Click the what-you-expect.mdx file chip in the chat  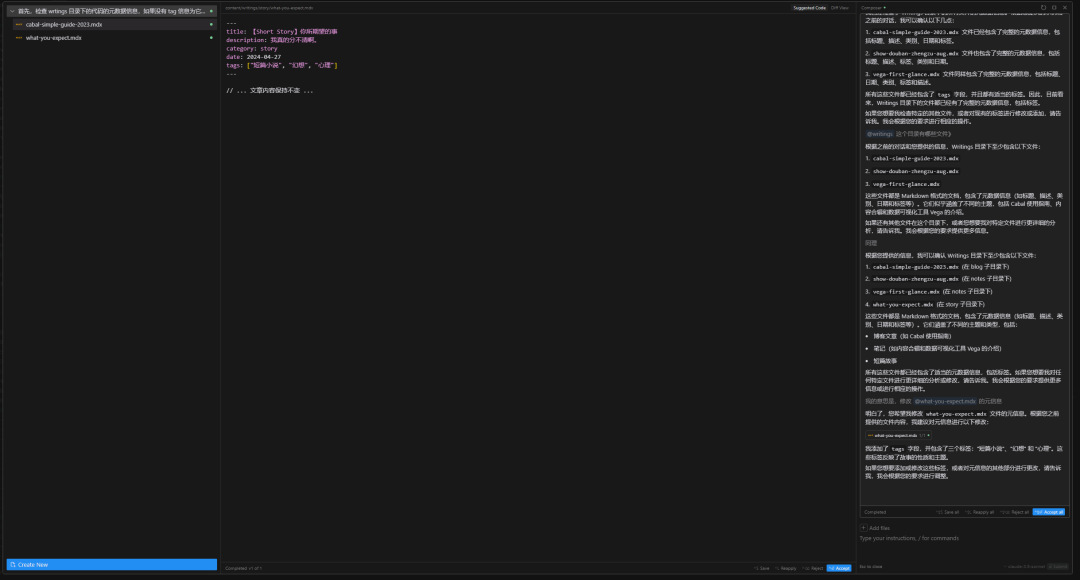tap(898, 435)
